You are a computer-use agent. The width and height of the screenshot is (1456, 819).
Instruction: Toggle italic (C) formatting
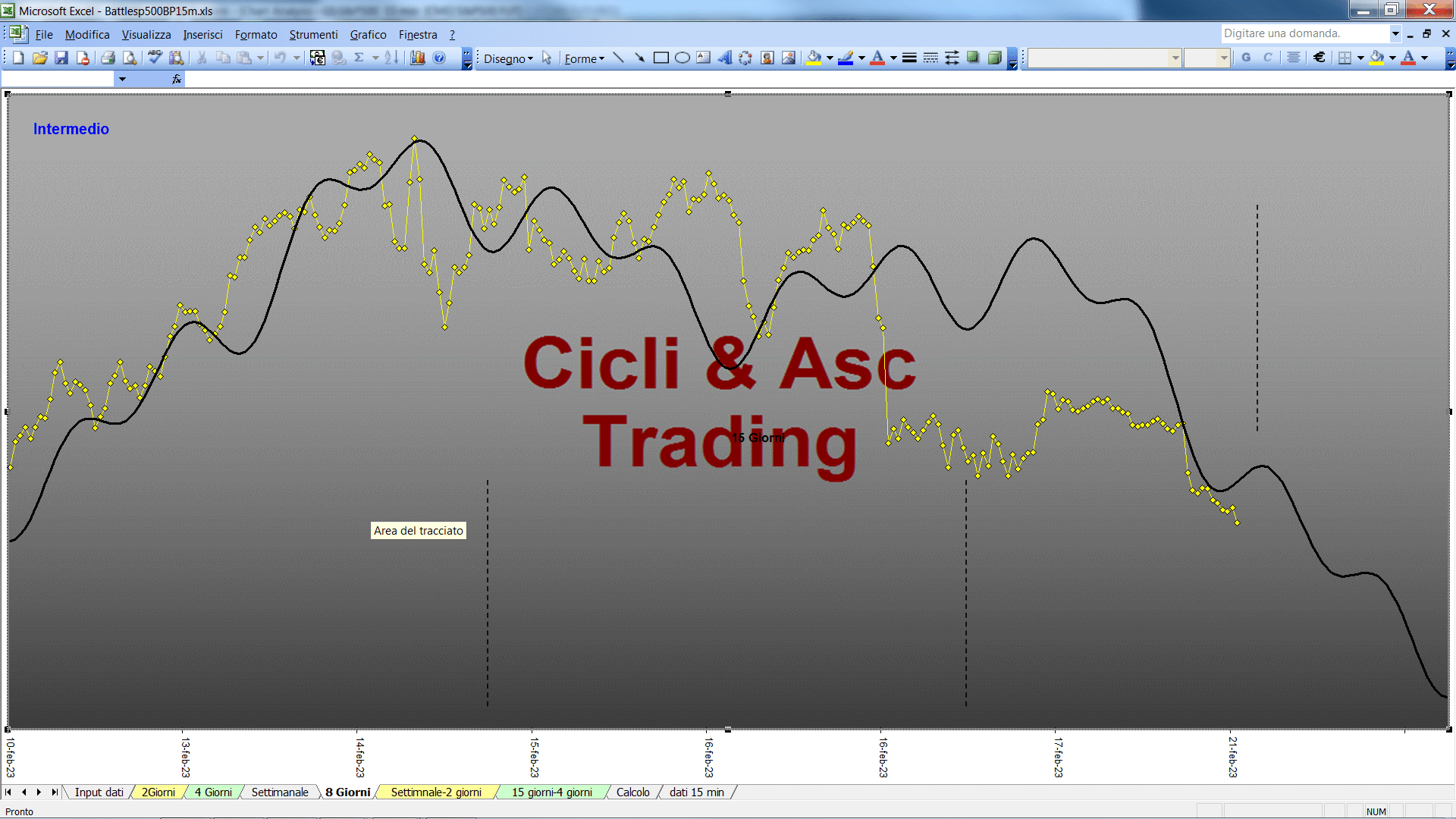point(1267,58)
